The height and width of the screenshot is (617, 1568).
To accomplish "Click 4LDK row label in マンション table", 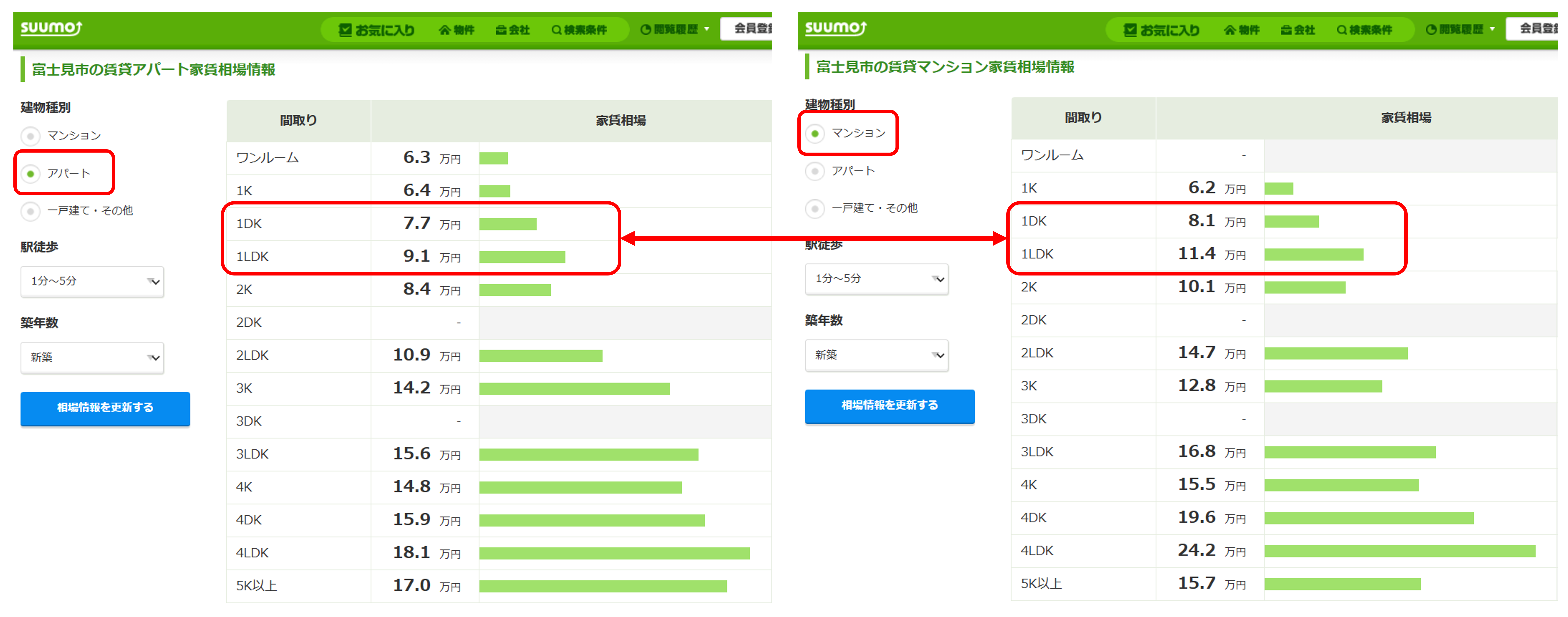I will (1037, 551).
